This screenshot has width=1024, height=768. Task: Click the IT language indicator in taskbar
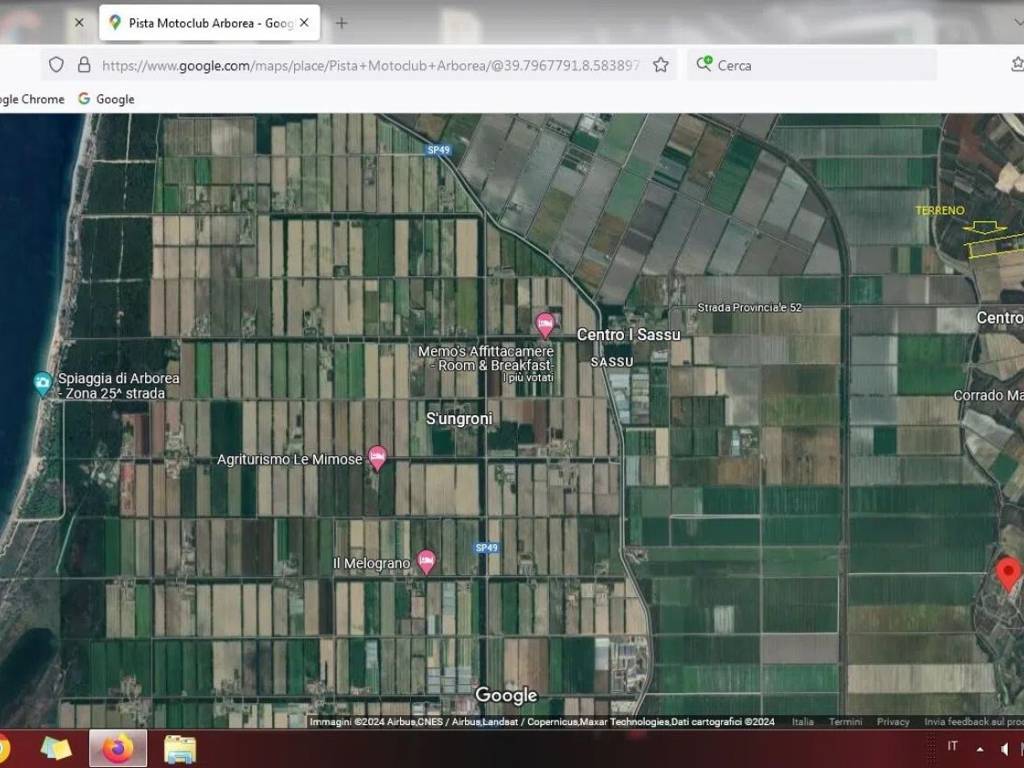(x=952, y=746)
